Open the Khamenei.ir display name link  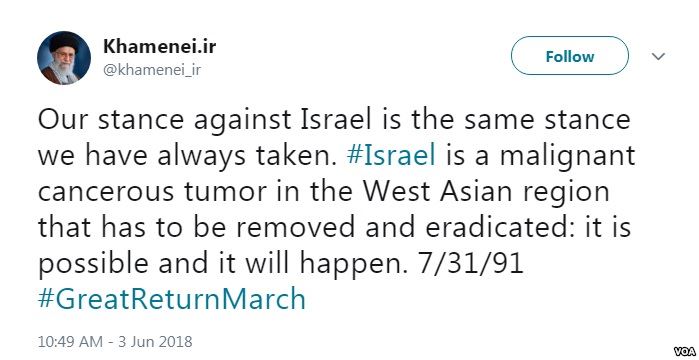(x=160, y=46)
